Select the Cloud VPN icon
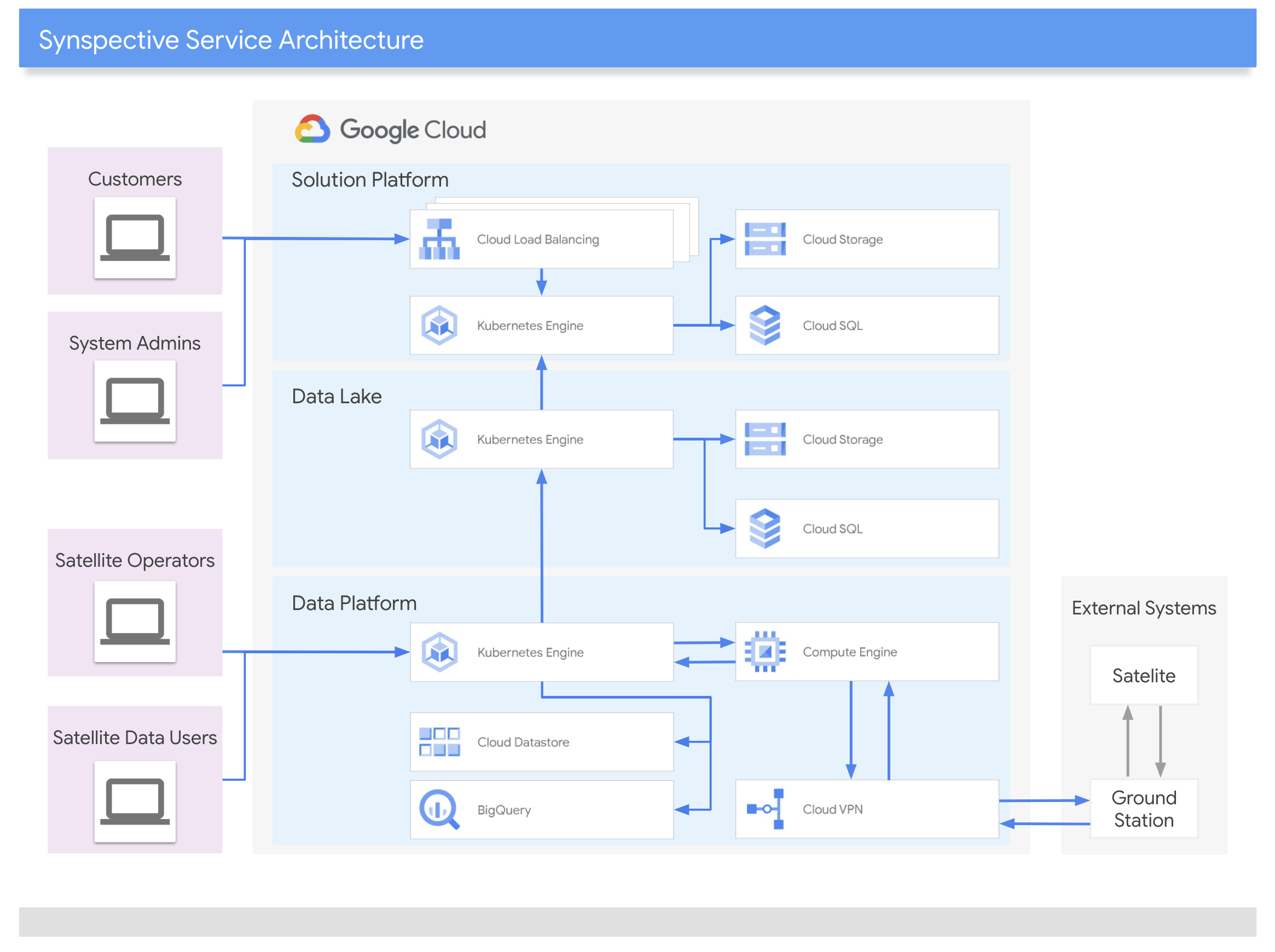Screen dimensions: 1275x952 (765, 809)
